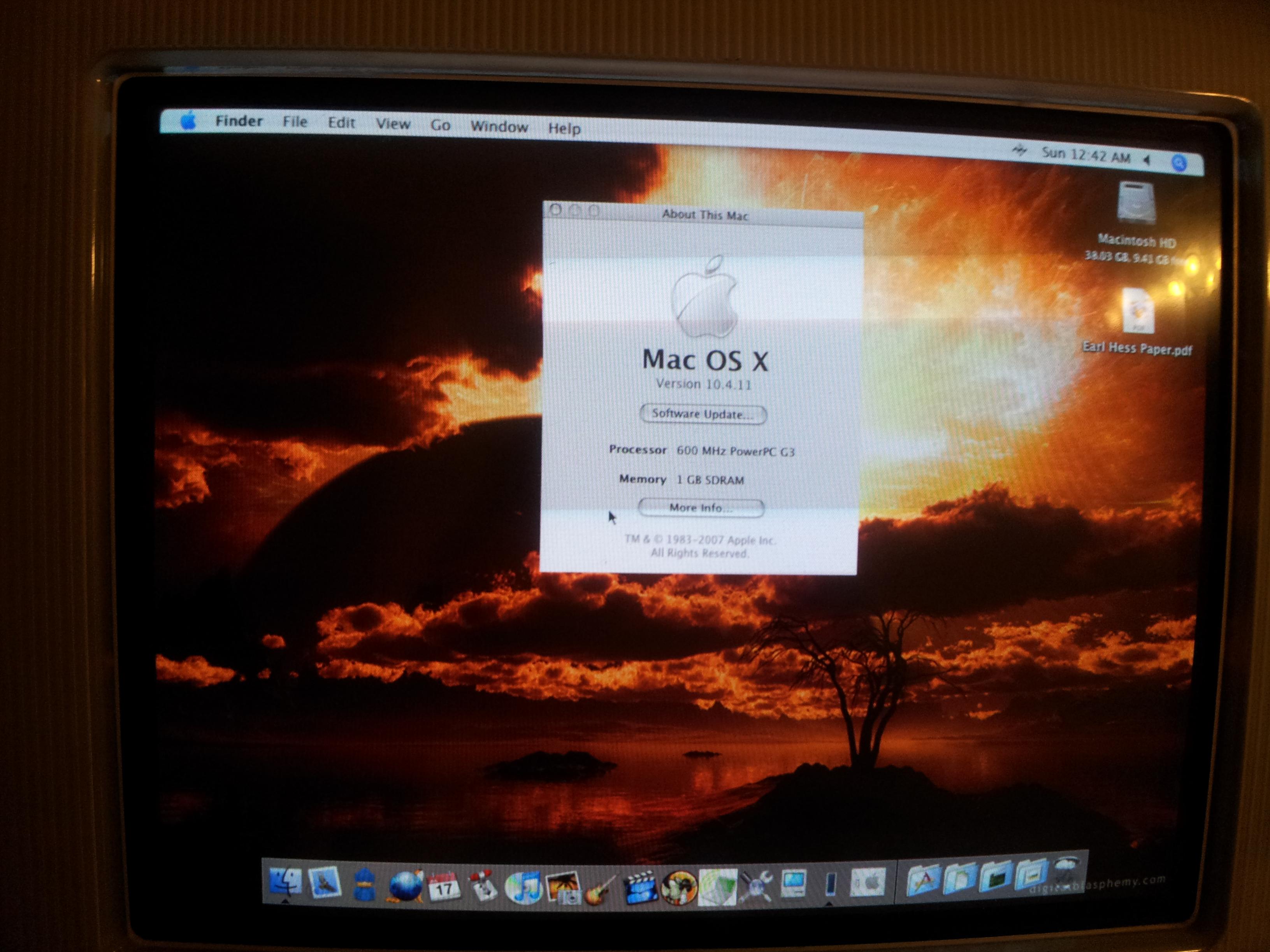Click the menu bar clock

point(1086,156)
